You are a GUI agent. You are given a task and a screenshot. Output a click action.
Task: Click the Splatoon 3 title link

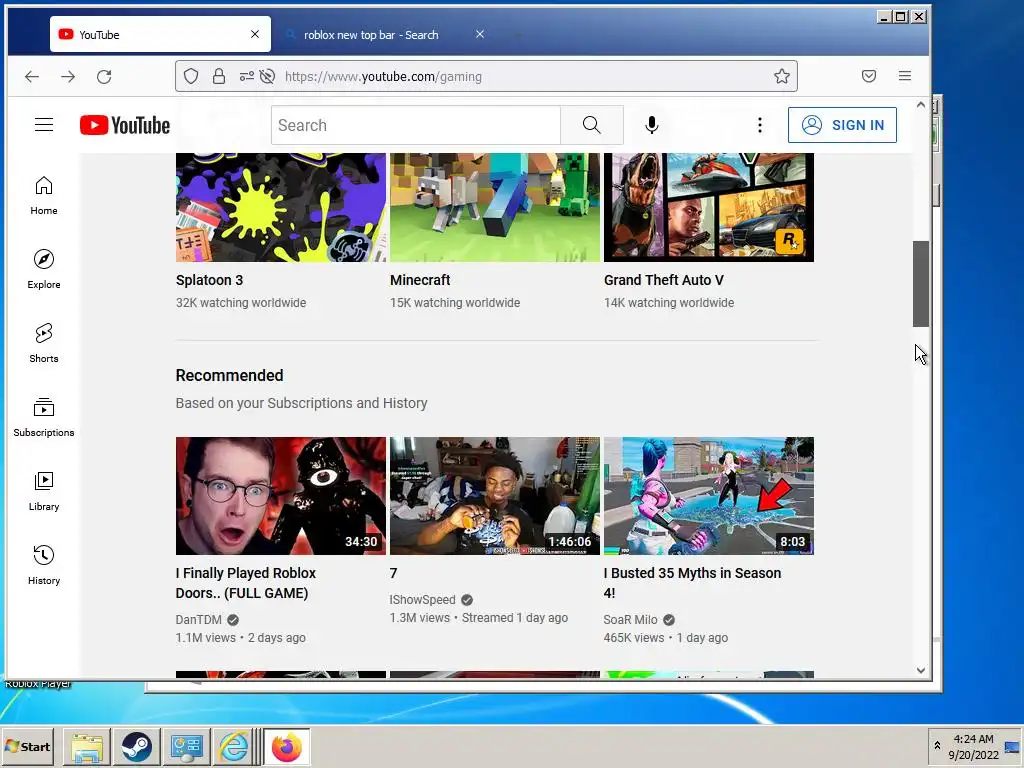(209, 280)
